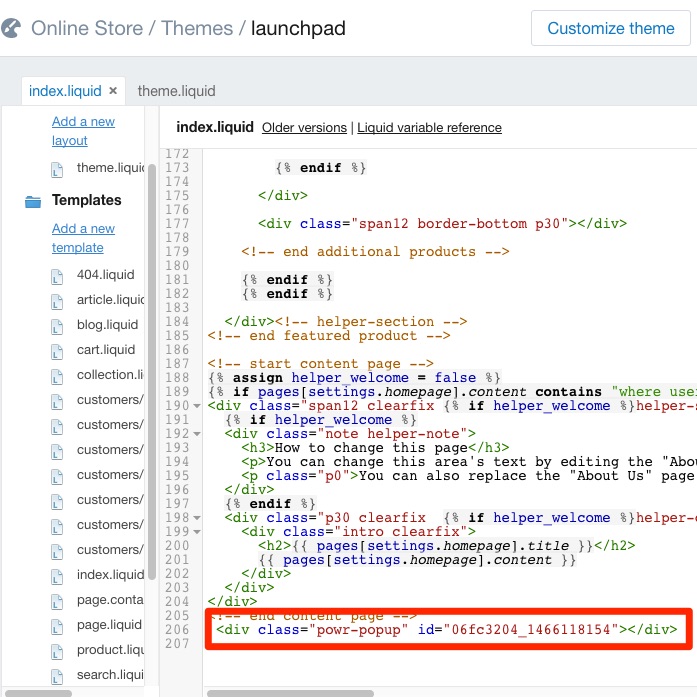Click the powr-popup div code line 206
This screenshot has height=697, width=697.
(447, 630)
